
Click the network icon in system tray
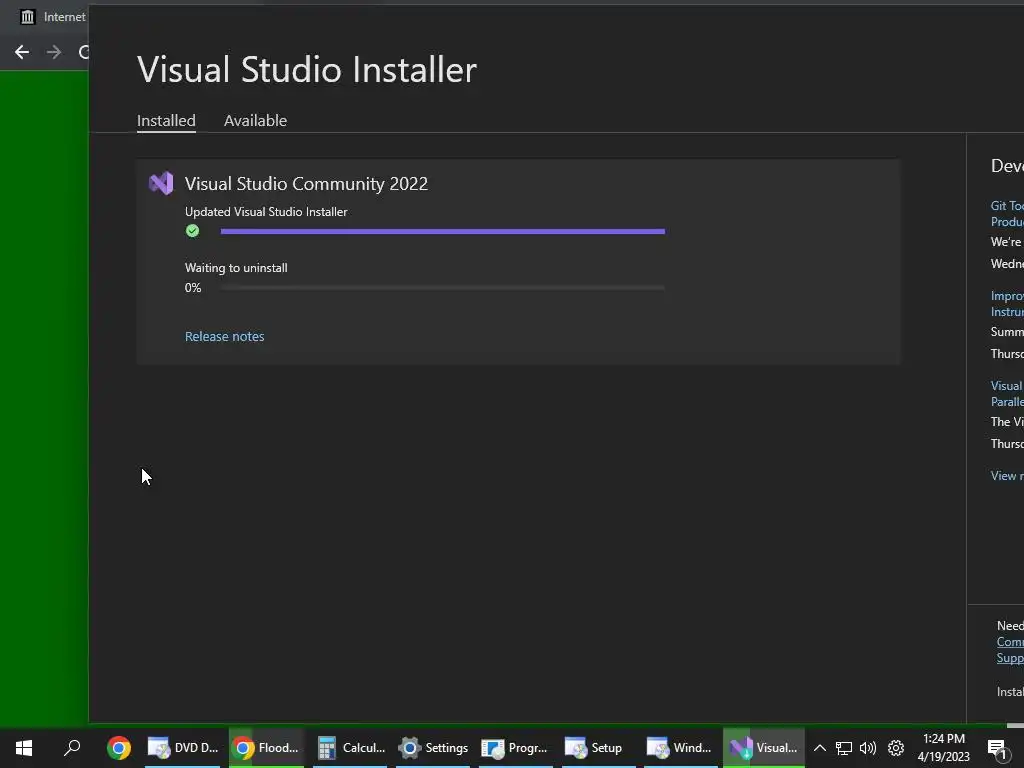[x=844, y=748]
